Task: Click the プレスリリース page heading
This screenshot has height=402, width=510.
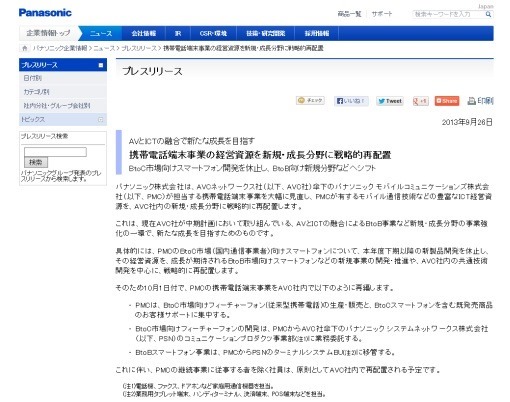Action: [x=152, y=71]
